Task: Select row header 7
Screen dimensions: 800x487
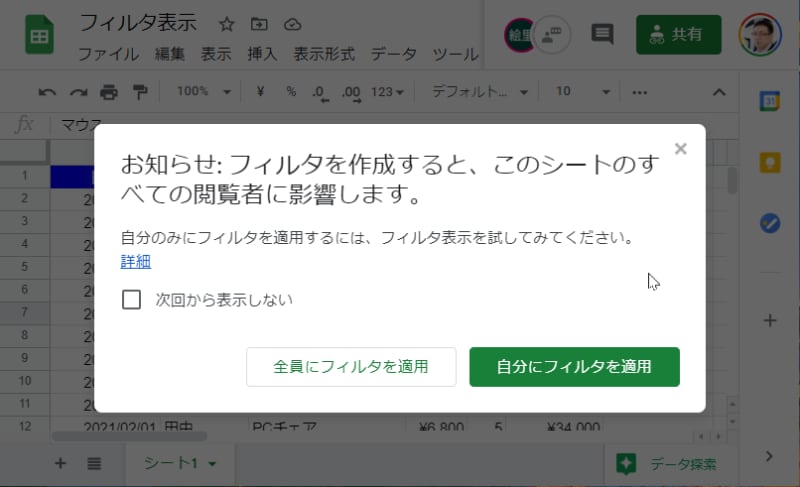Action: click(24, 312)
